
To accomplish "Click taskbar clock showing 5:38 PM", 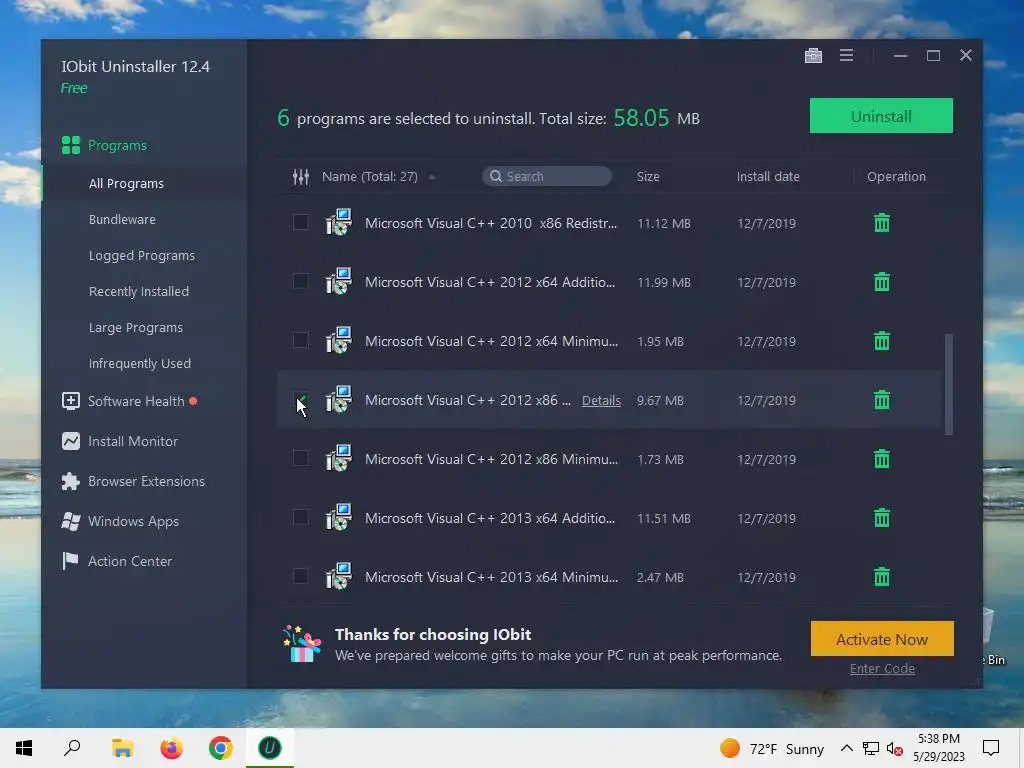I will tap(938, 748).
